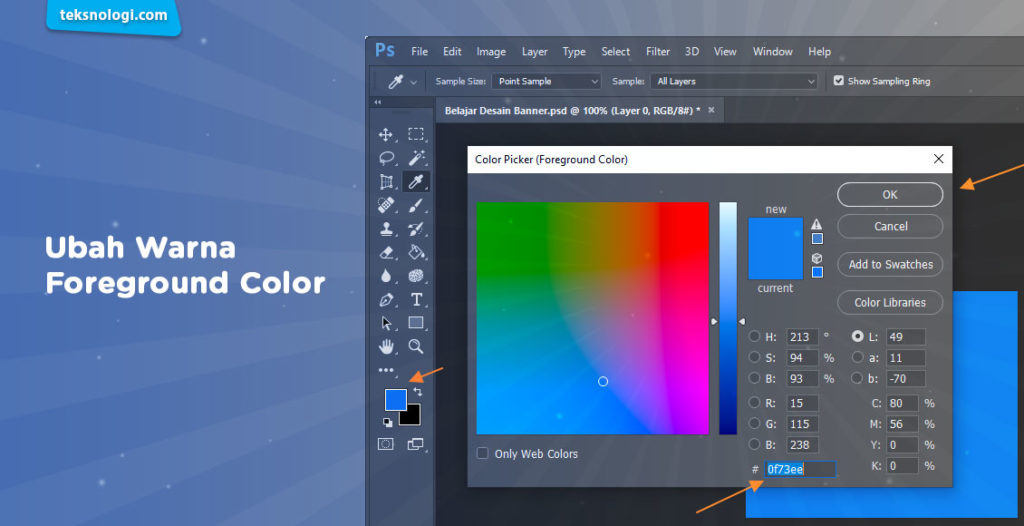Toggle Quick Mask mode
Image resolution: width=1024 pixels, height=526 pixels.
pyautogui.click(x=386, y=444)
